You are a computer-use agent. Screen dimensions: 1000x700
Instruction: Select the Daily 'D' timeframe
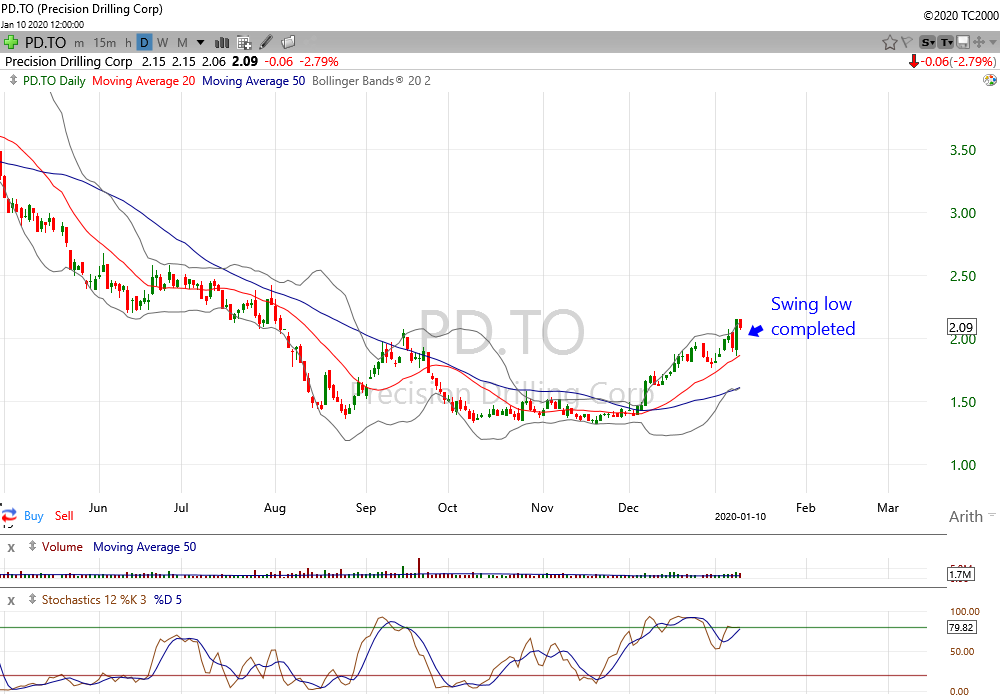(144, 43)
